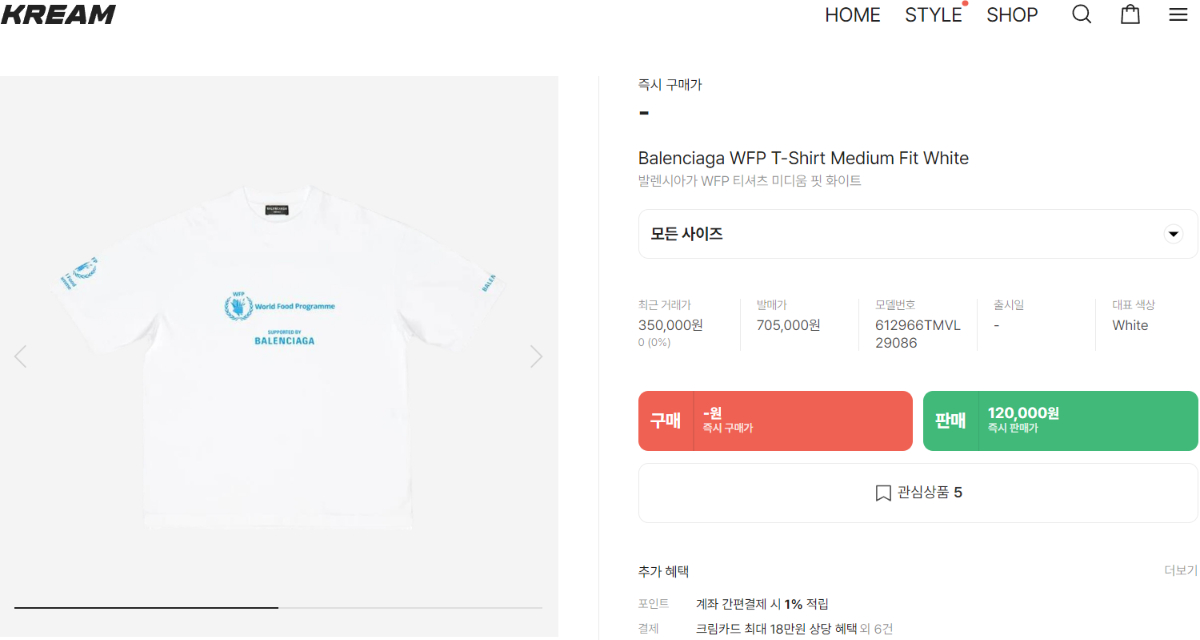Open the STYLE menu
1200x640 pixels.
[x=933, y=15]
